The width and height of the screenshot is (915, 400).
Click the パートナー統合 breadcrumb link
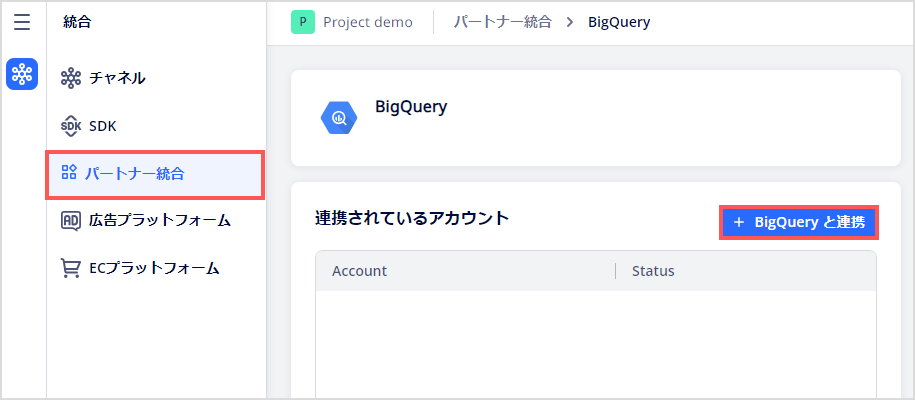502,22
